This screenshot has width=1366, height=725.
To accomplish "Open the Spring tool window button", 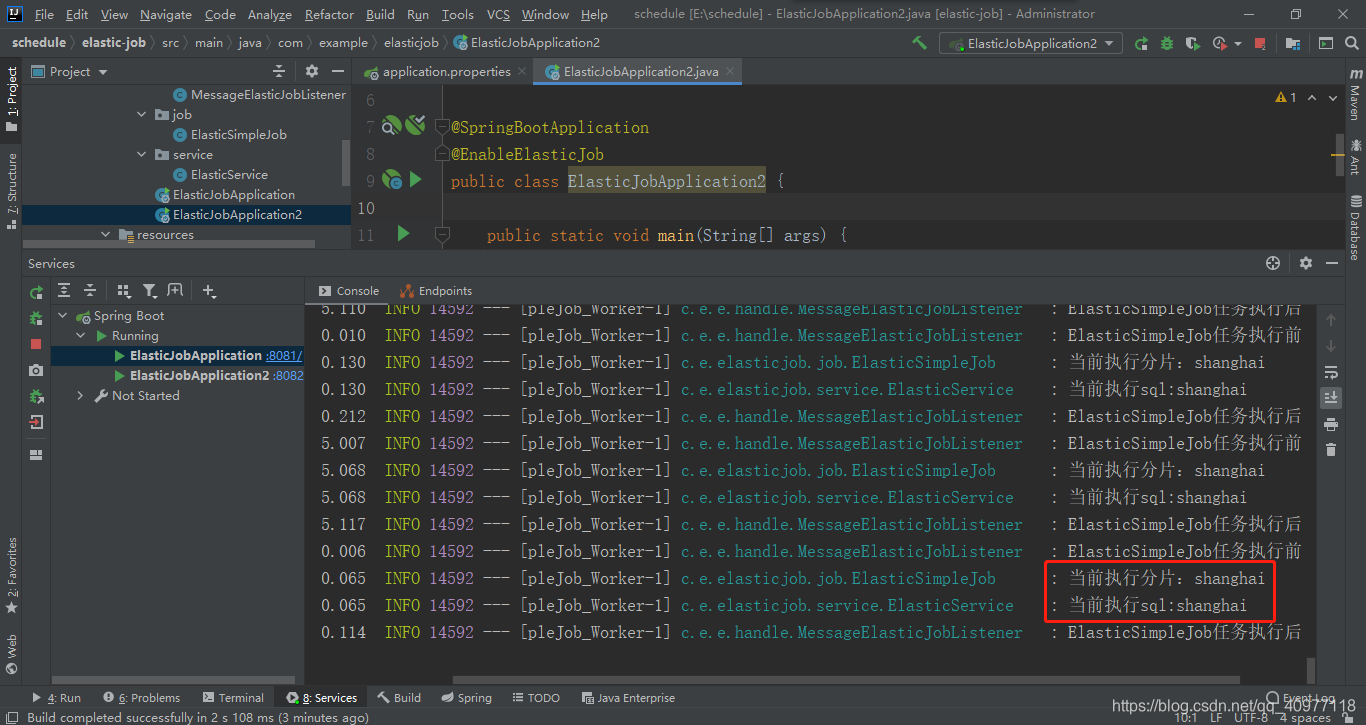I will pyautogui.click(x=466, y=698).
